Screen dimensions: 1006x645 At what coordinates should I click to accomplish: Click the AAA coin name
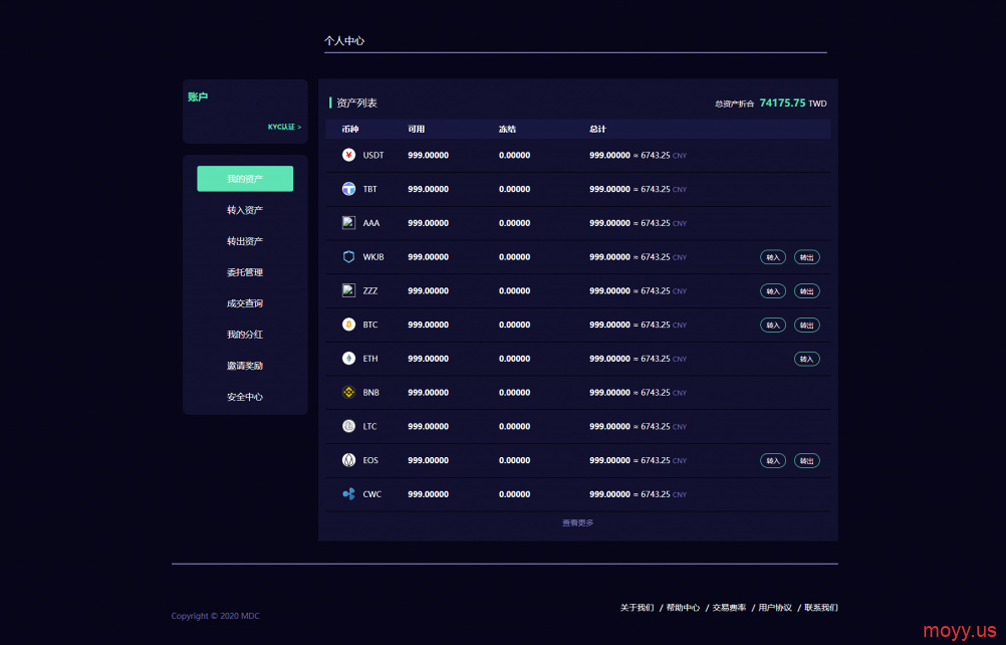371,223
